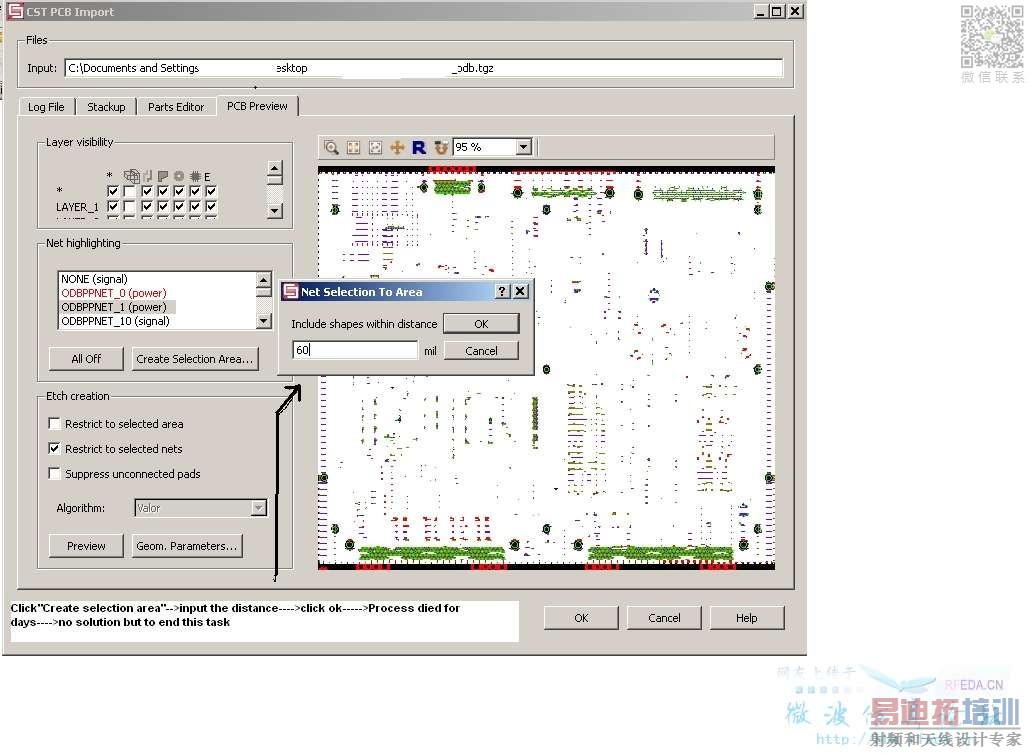Viewport: 1029px width, 754px height.
Task: Open Geom. Parameters... dialog
Action: point(187,546)
